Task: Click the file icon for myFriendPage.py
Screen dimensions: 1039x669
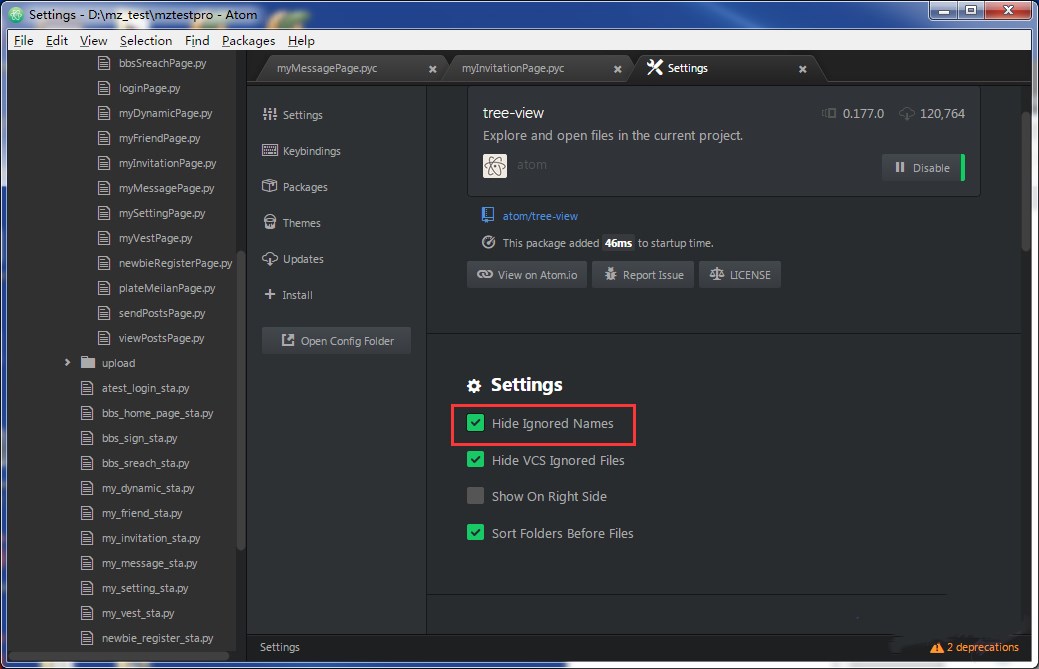Action: tap(104, 138)
